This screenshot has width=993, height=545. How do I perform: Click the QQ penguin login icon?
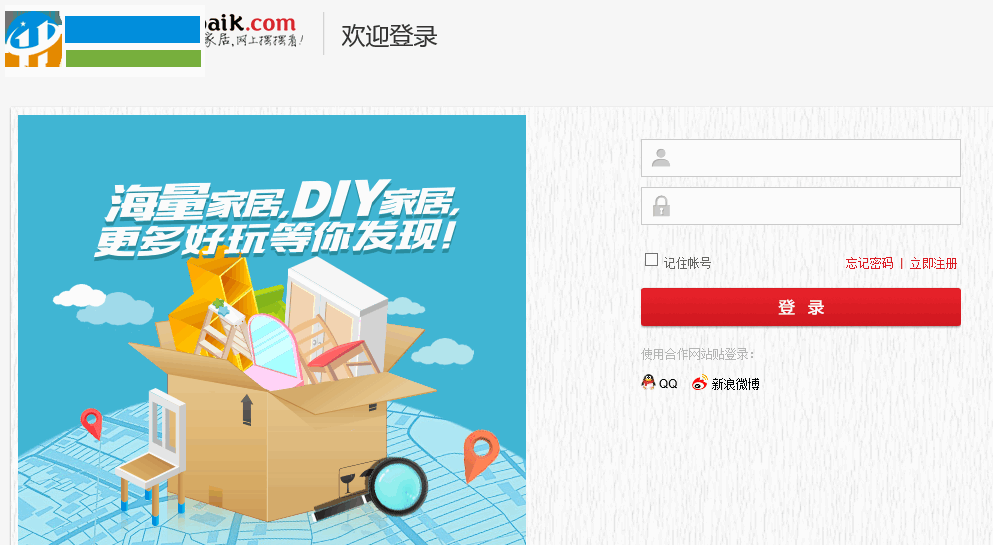648,382
